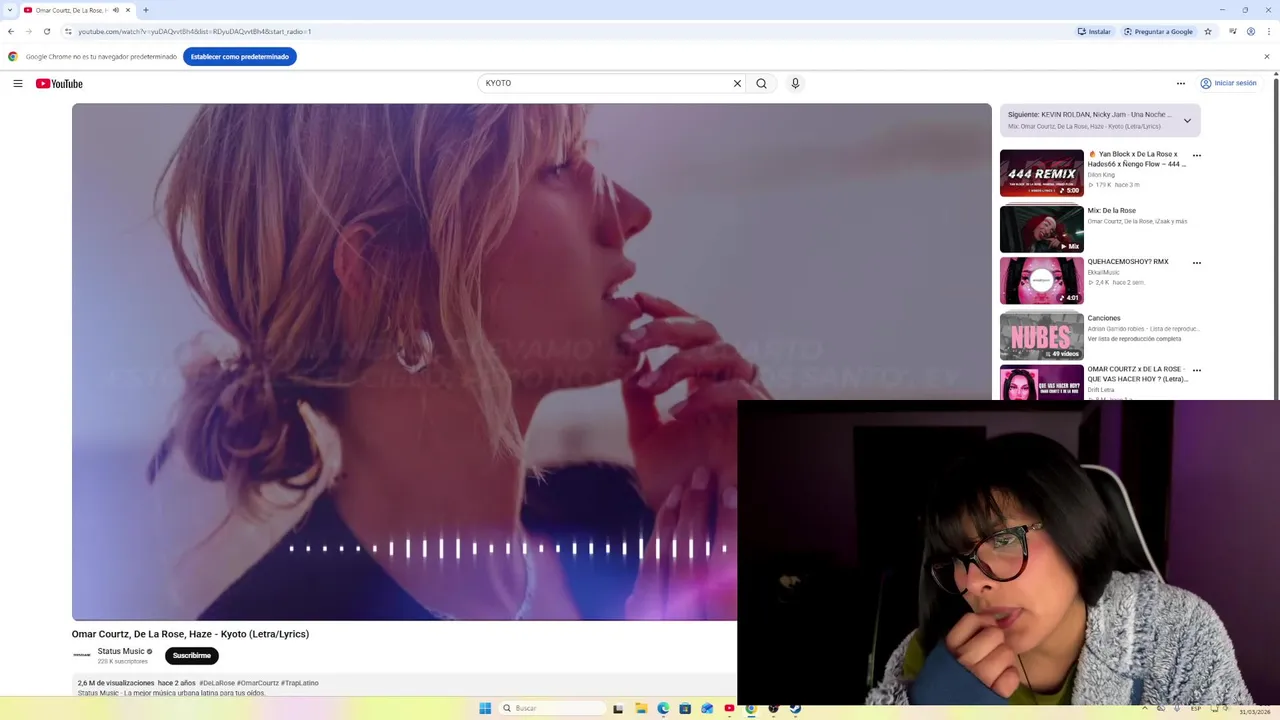Click the address bar URL field
Viewport: 1280px width, 720px height.
(x=570, y=32)
